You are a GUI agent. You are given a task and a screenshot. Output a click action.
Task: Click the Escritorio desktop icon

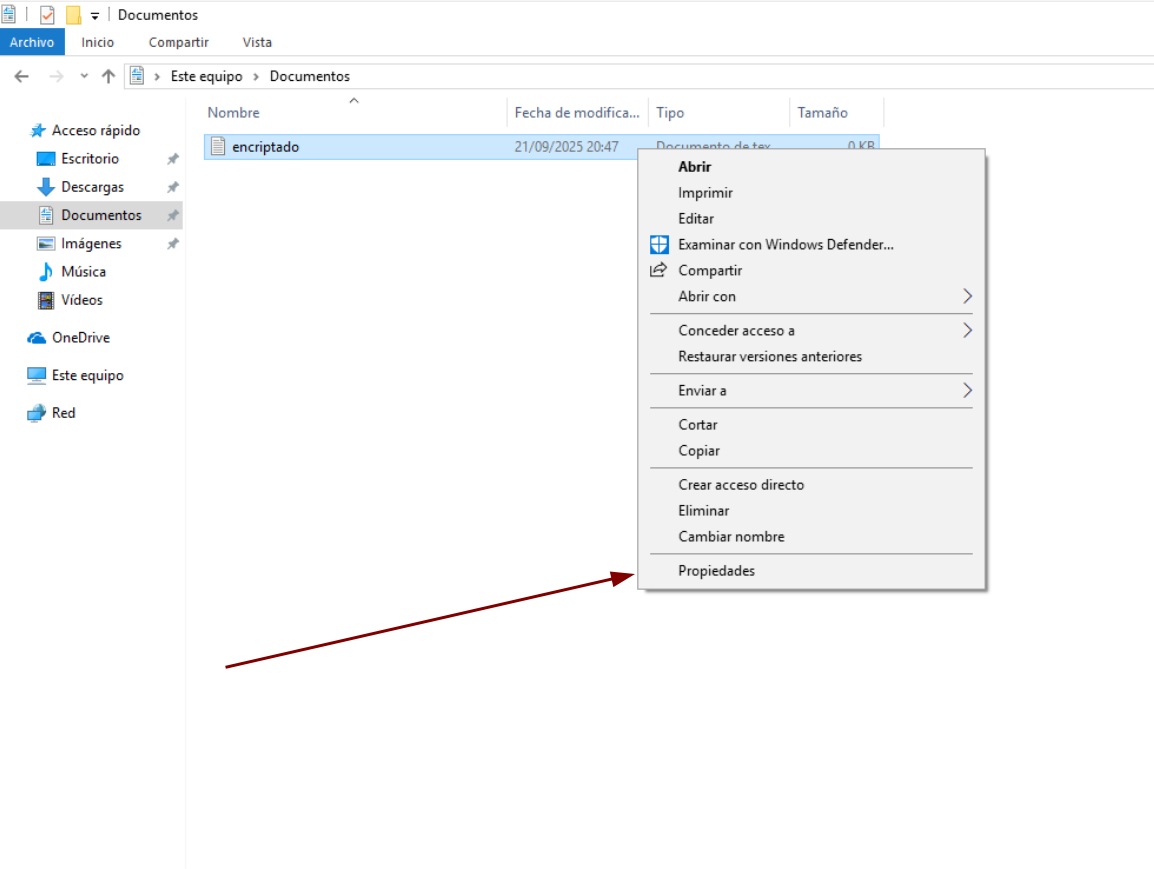point(46,159)
